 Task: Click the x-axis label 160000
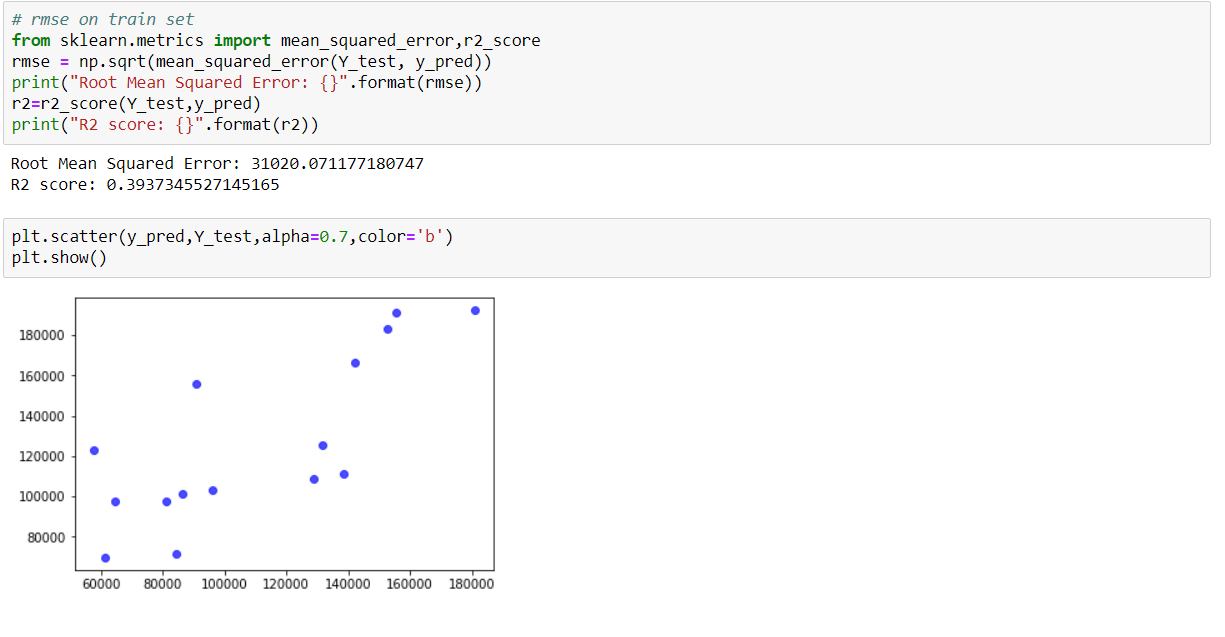coord(409,584)
